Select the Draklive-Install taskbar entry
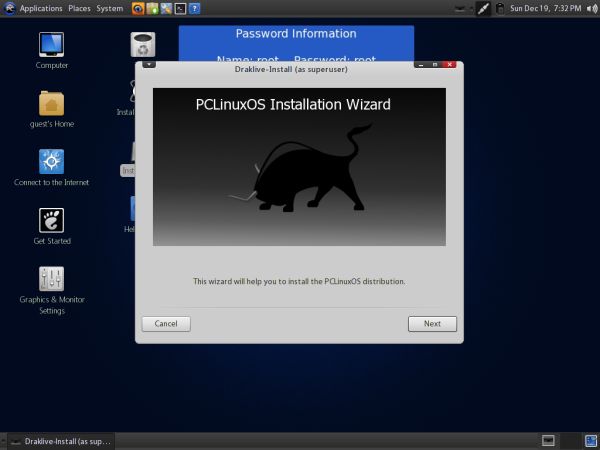The image size is (600, 450). [61, 442]
